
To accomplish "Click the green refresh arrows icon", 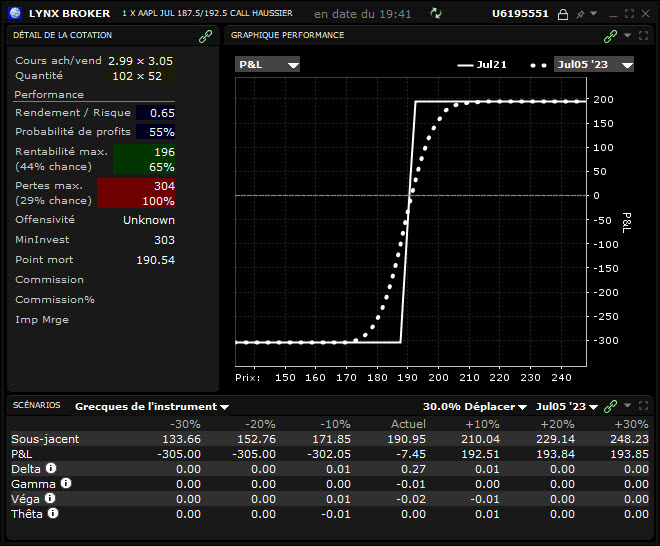I will [x=436, y=13].
